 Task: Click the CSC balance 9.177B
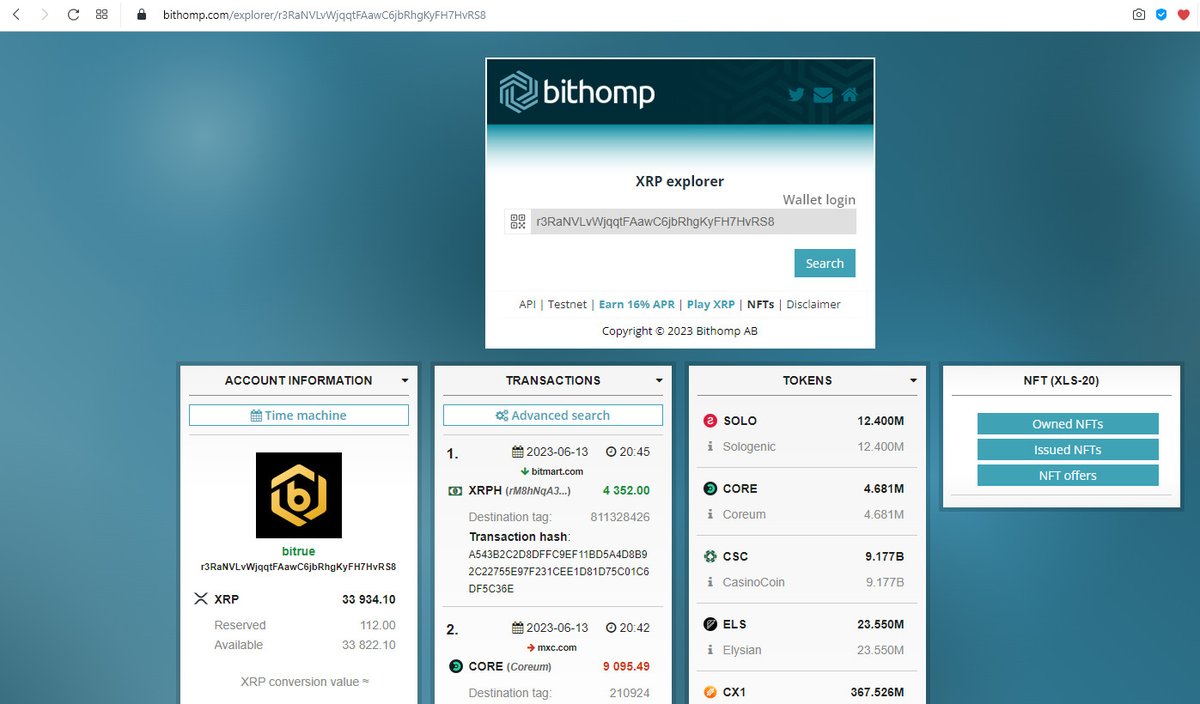pyautogui.click(x=882, y=556)
